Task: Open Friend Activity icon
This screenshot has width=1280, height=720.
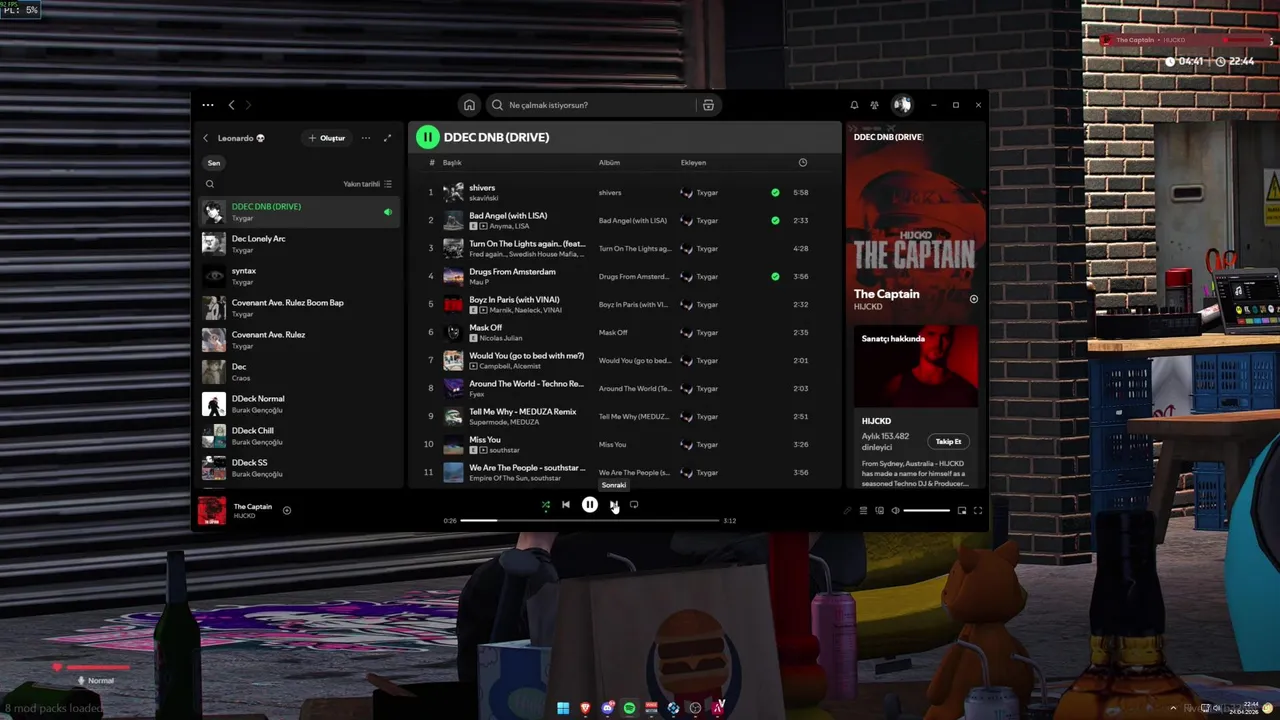Action: coord(874,105)
